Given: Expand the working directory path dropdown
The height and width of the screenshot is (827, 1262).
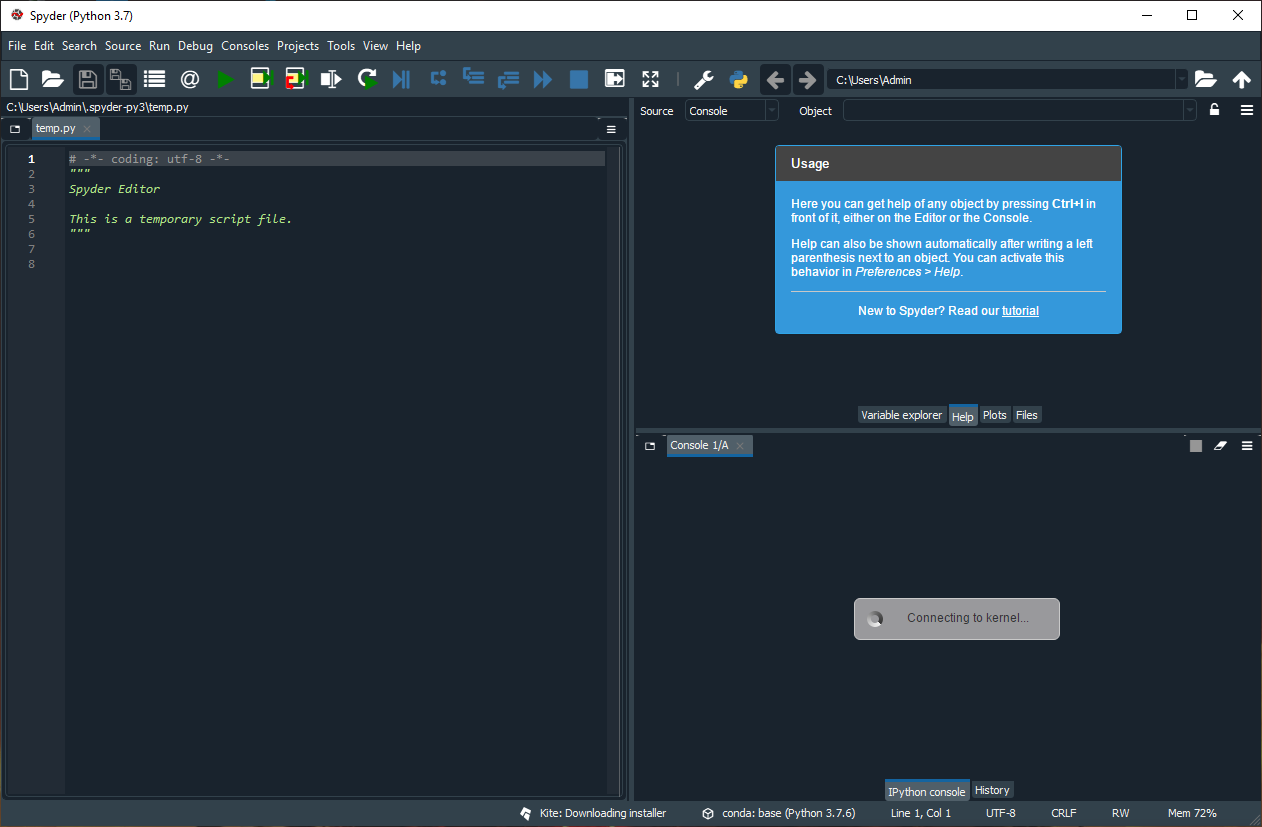Looking at the screenshot, I should tap(1182, 79).
